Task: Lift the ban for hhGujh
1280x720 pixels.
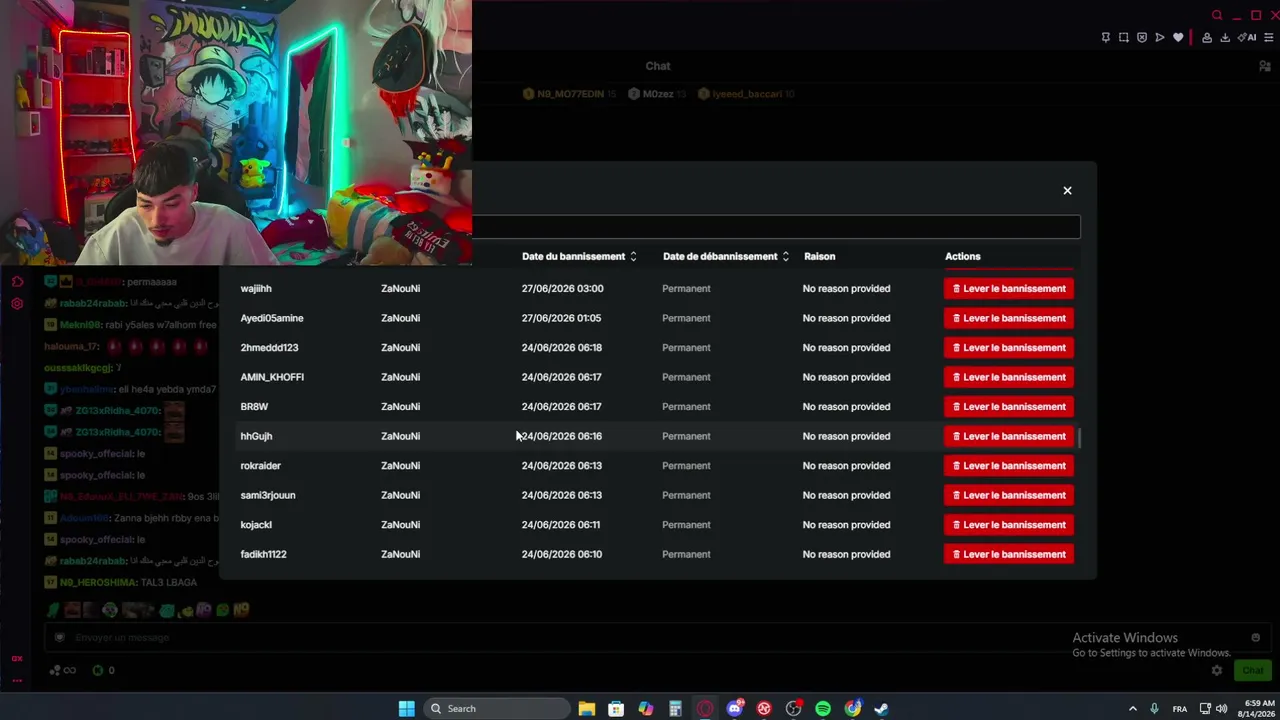Action: [1009, 436]
